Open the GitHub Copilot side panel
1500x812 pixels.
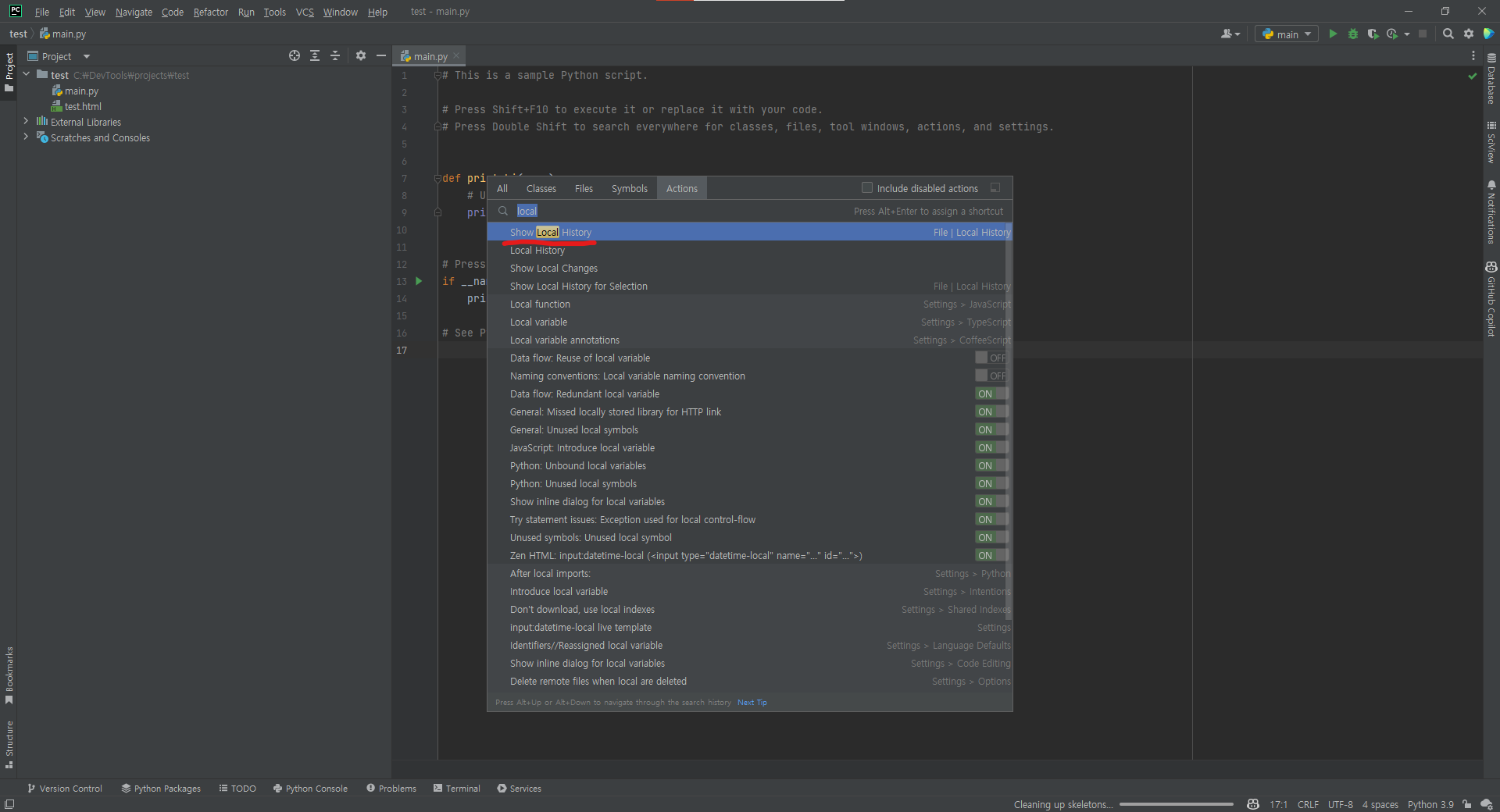[x=1491, y=299]
